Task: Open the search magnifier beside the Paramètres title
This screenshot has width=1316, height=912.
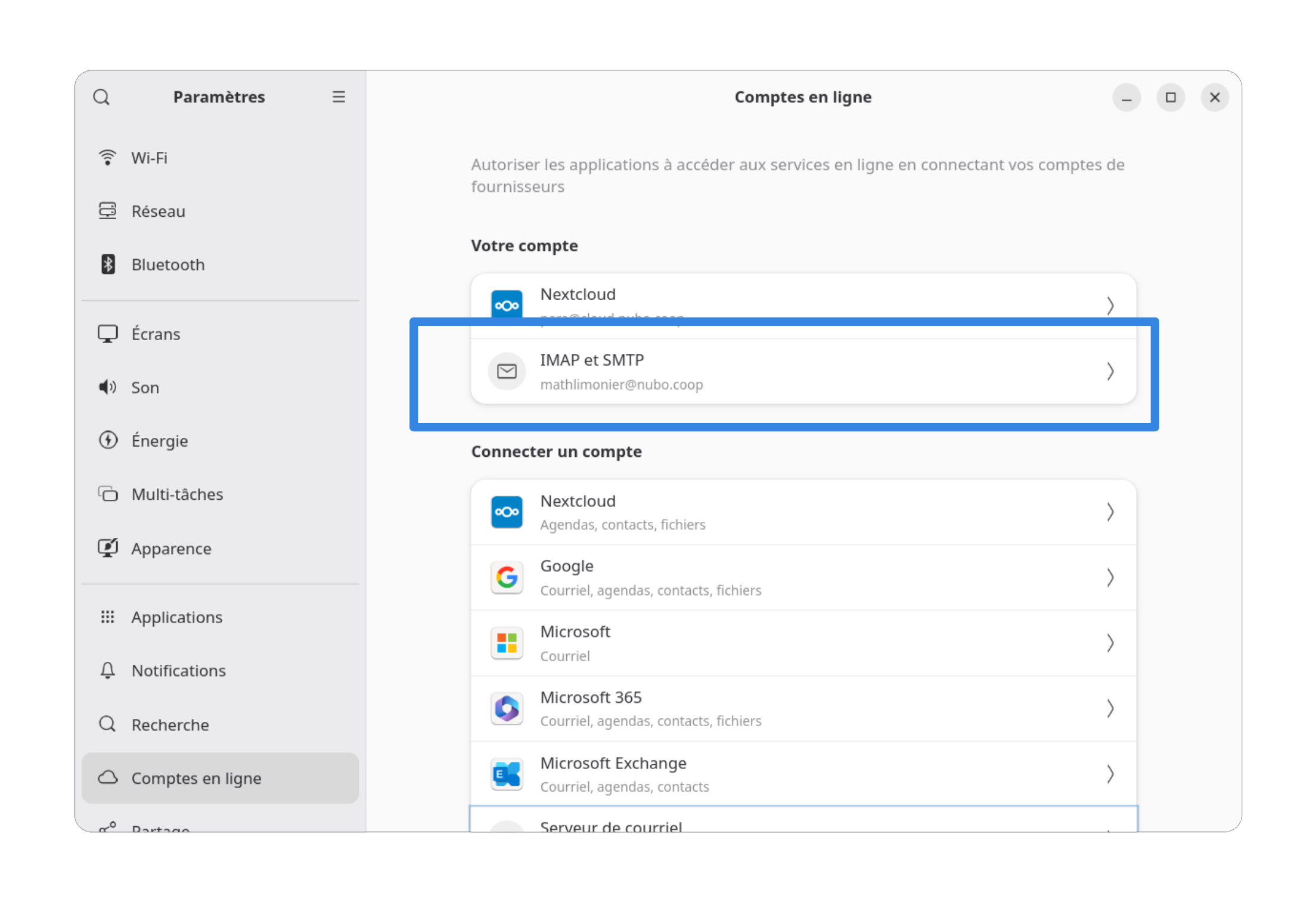Action: [x=102, y=97]
